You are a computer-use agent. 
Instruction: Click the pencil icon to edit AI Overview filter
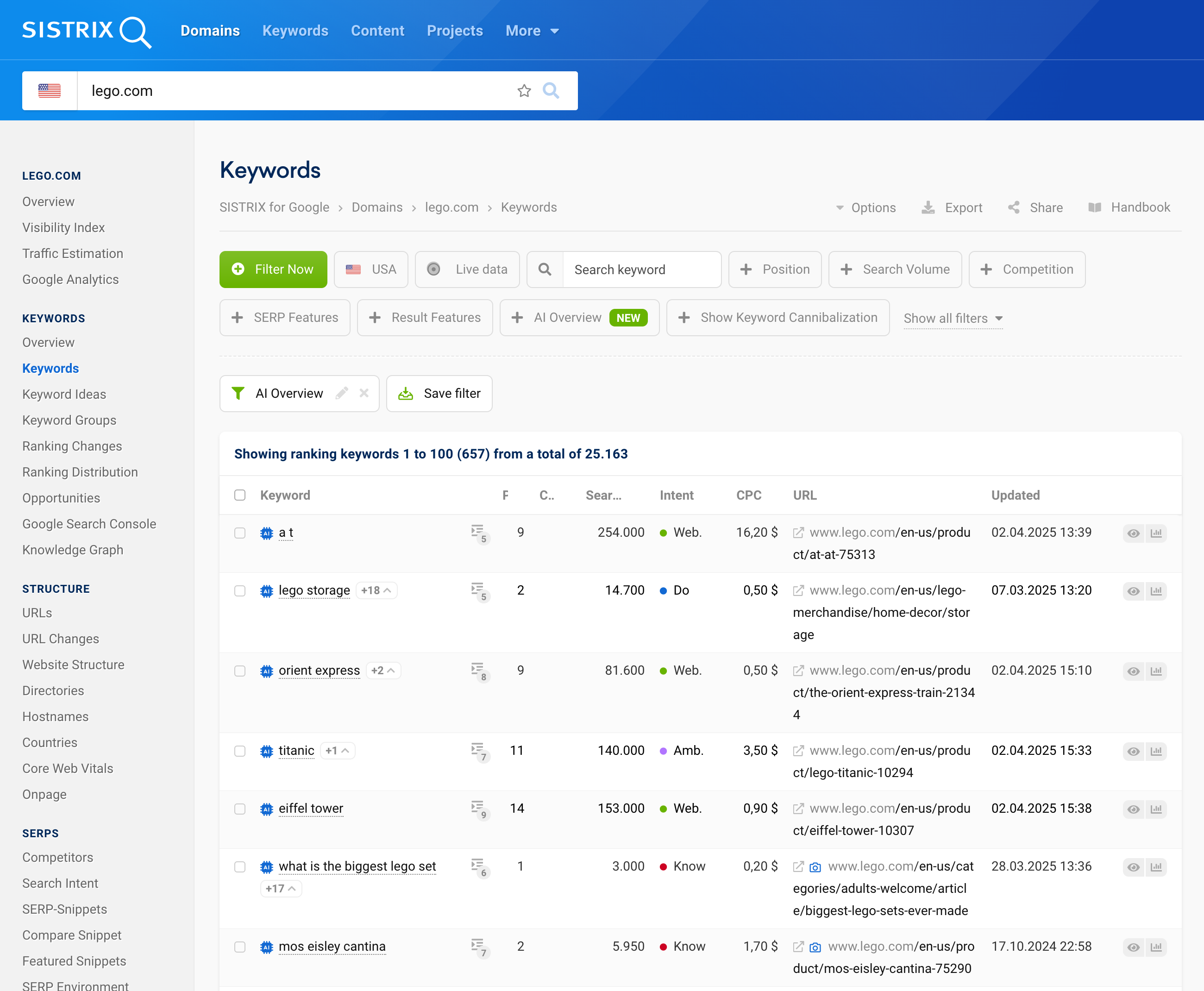point(341,393)
